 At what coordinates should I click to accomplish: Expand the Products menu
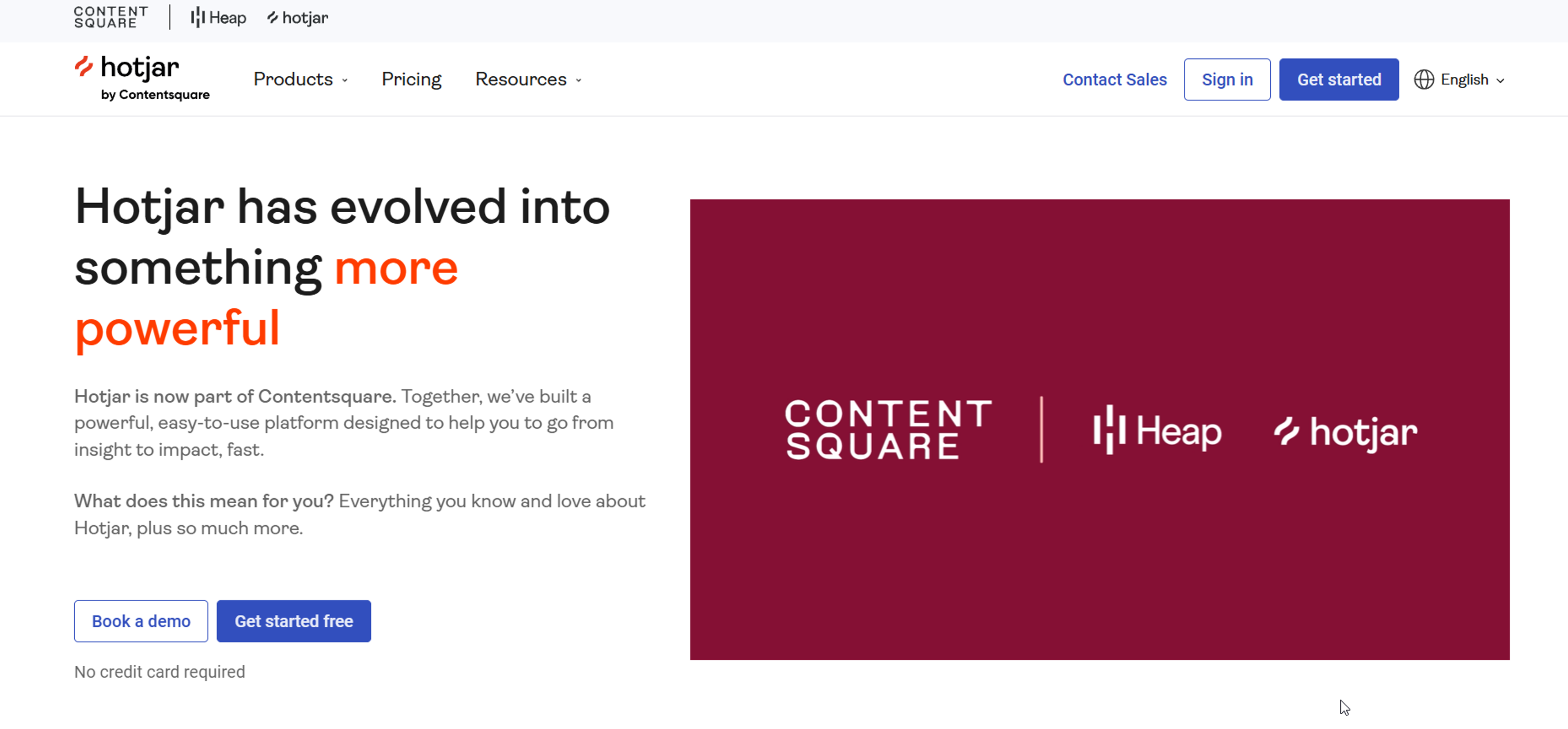click(293, 79)
